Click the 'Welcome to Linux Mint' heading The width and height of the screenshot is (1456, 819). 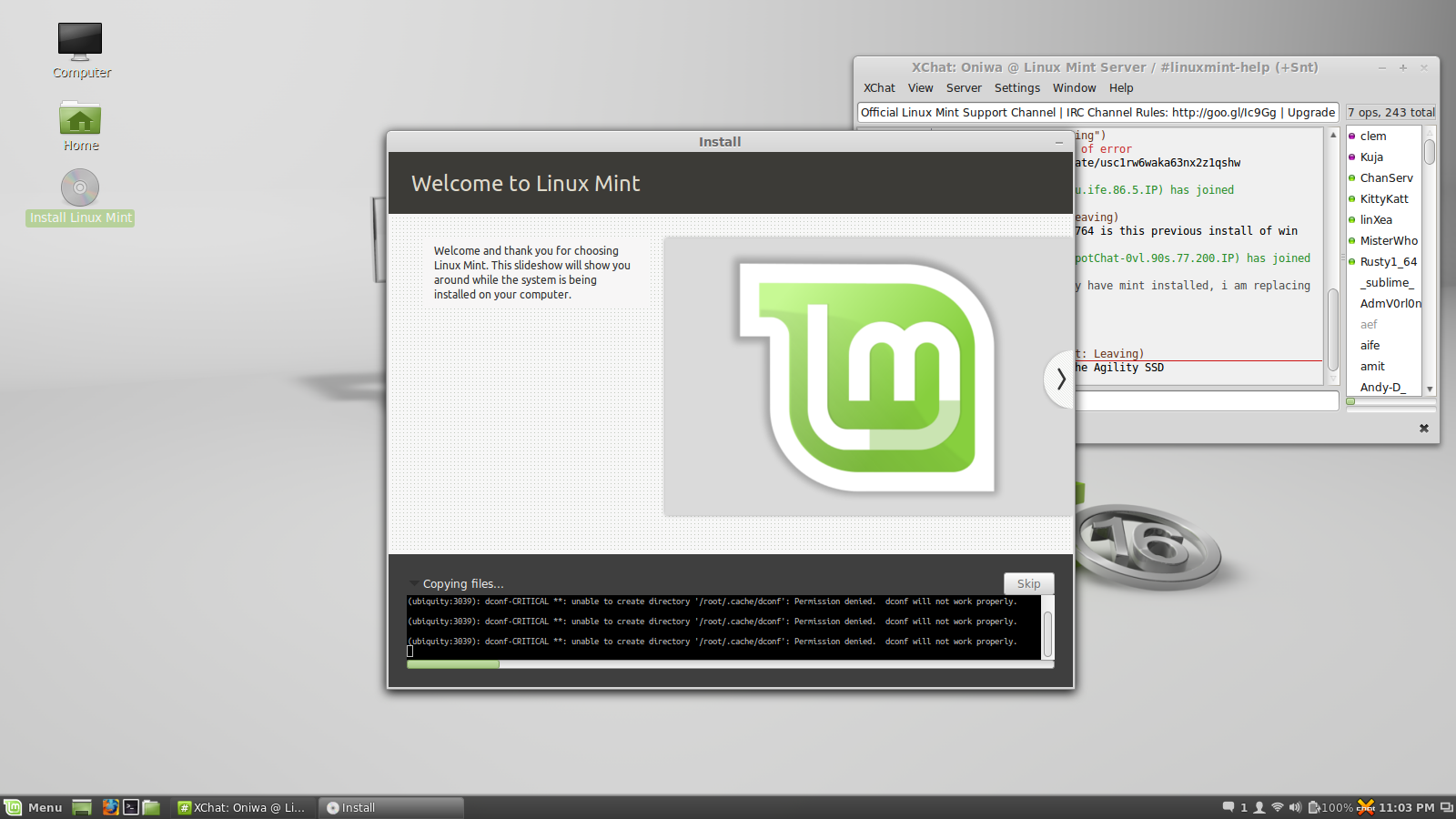click(526, 183)
